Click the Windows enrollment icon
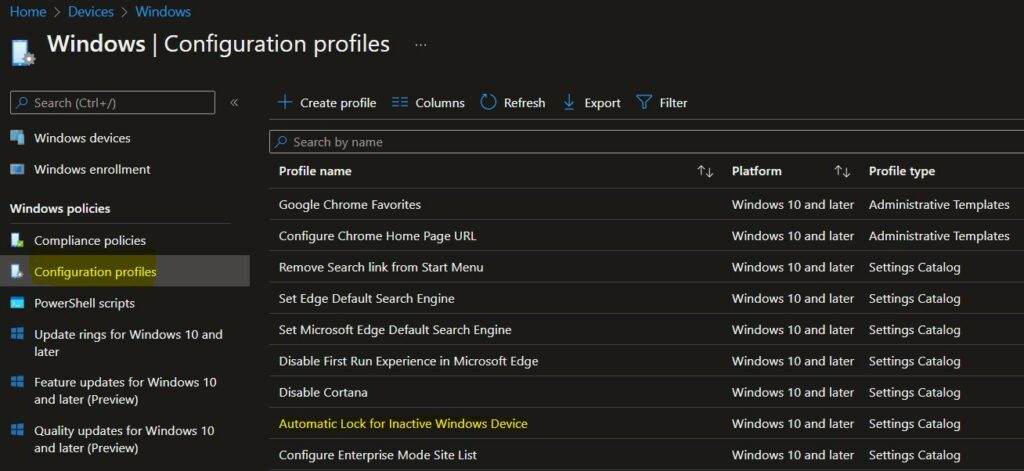This screenshot has width=1024, height=471. pos(18,169)
